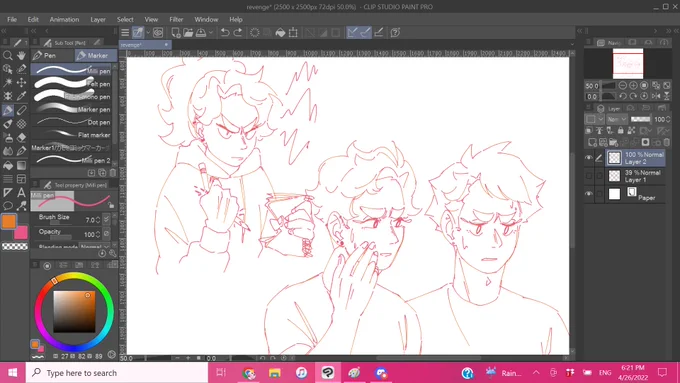680x383 pixels.
Task: Toggle Snap to grid in command bar
Action: click(379, 33)
